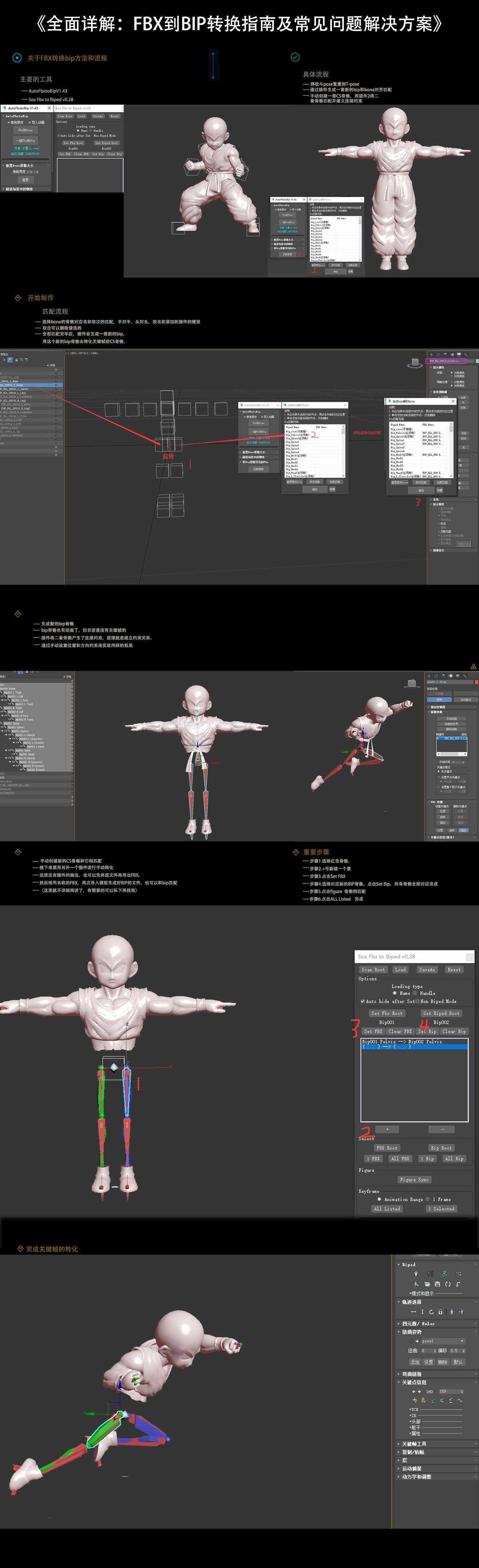Click Scan Root in large Sox panel
The height and width of the screenshot is (1568, 479).
[x=373, y=970]
